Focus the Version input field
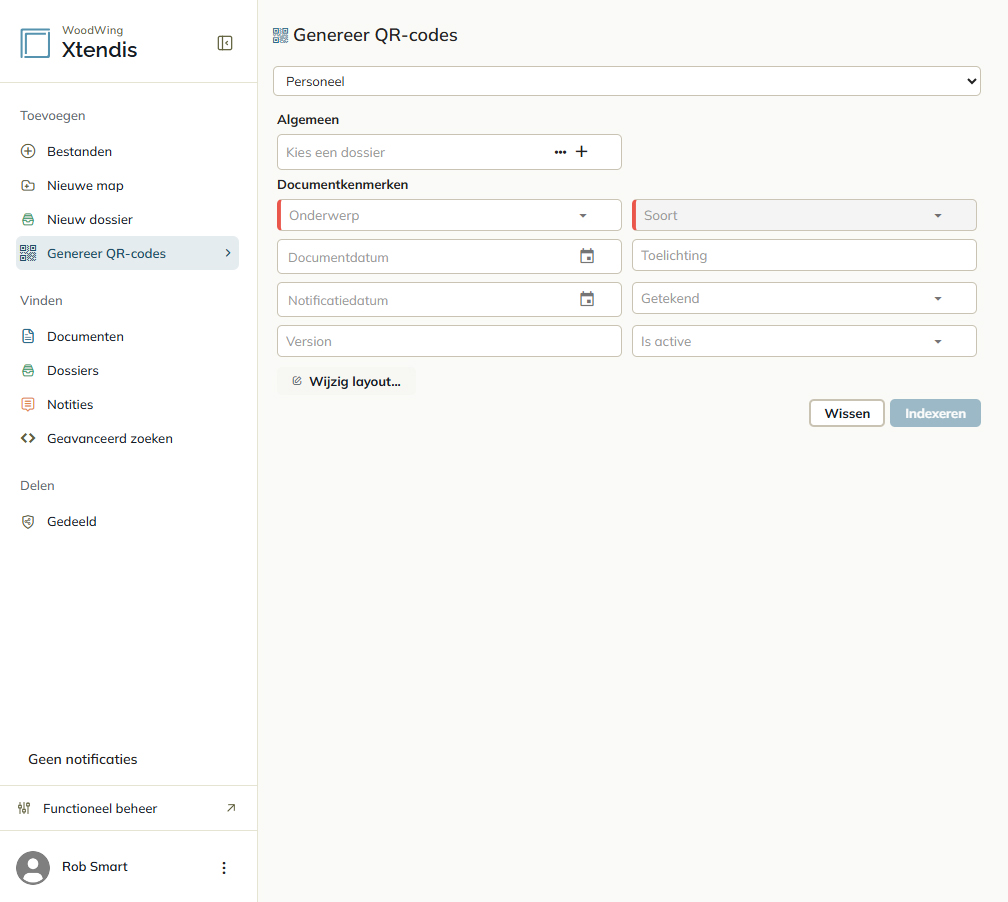Image resolution: width=1008 pixels, height=902 pixels. 449,341
